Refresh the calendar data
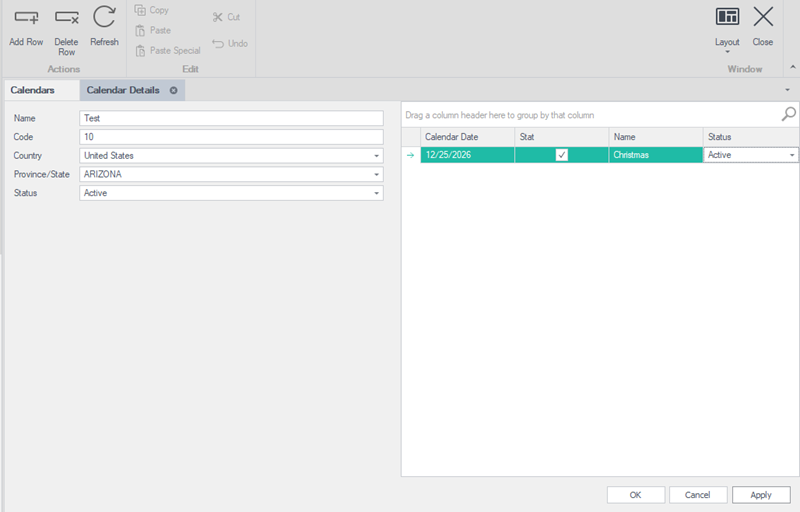 [104, 17]
